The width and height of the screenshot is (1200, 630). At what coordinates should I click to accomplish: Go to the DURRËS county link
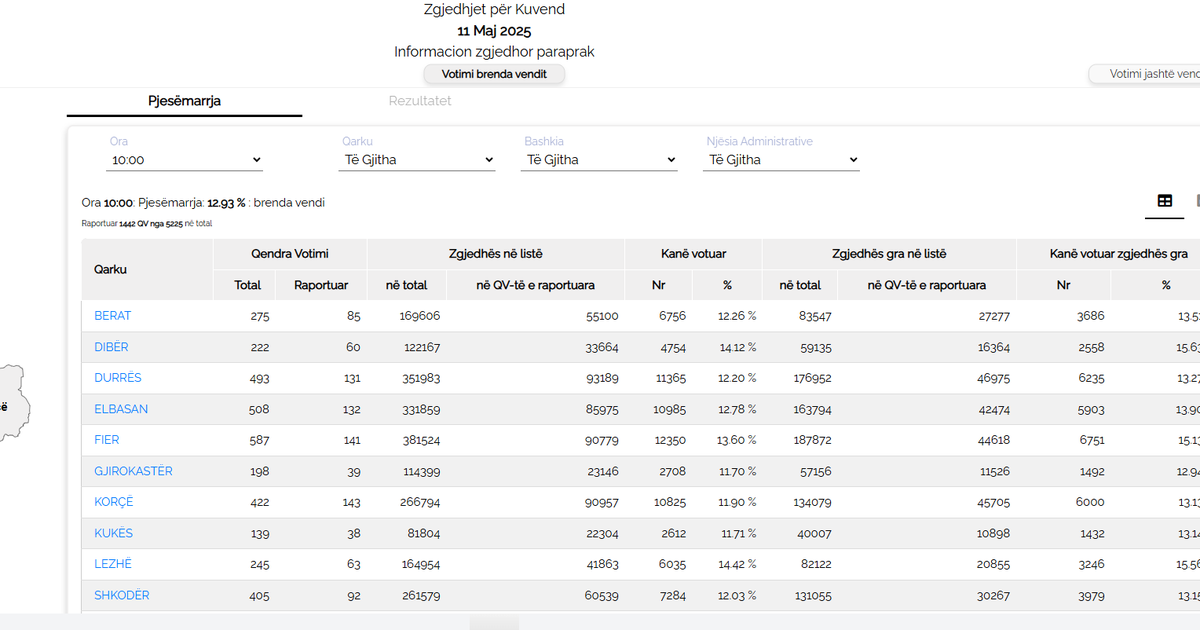coord(118,378)
